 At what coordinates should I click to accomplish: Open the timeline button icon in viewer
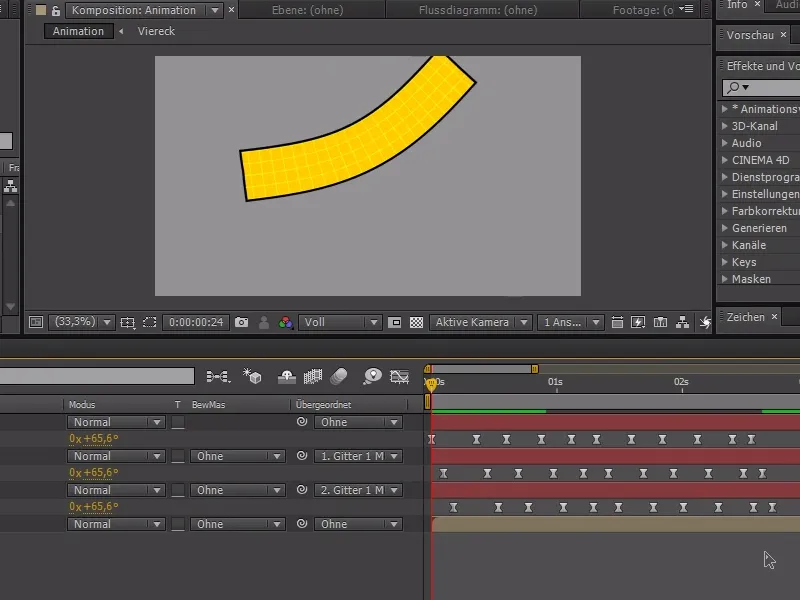660,322
